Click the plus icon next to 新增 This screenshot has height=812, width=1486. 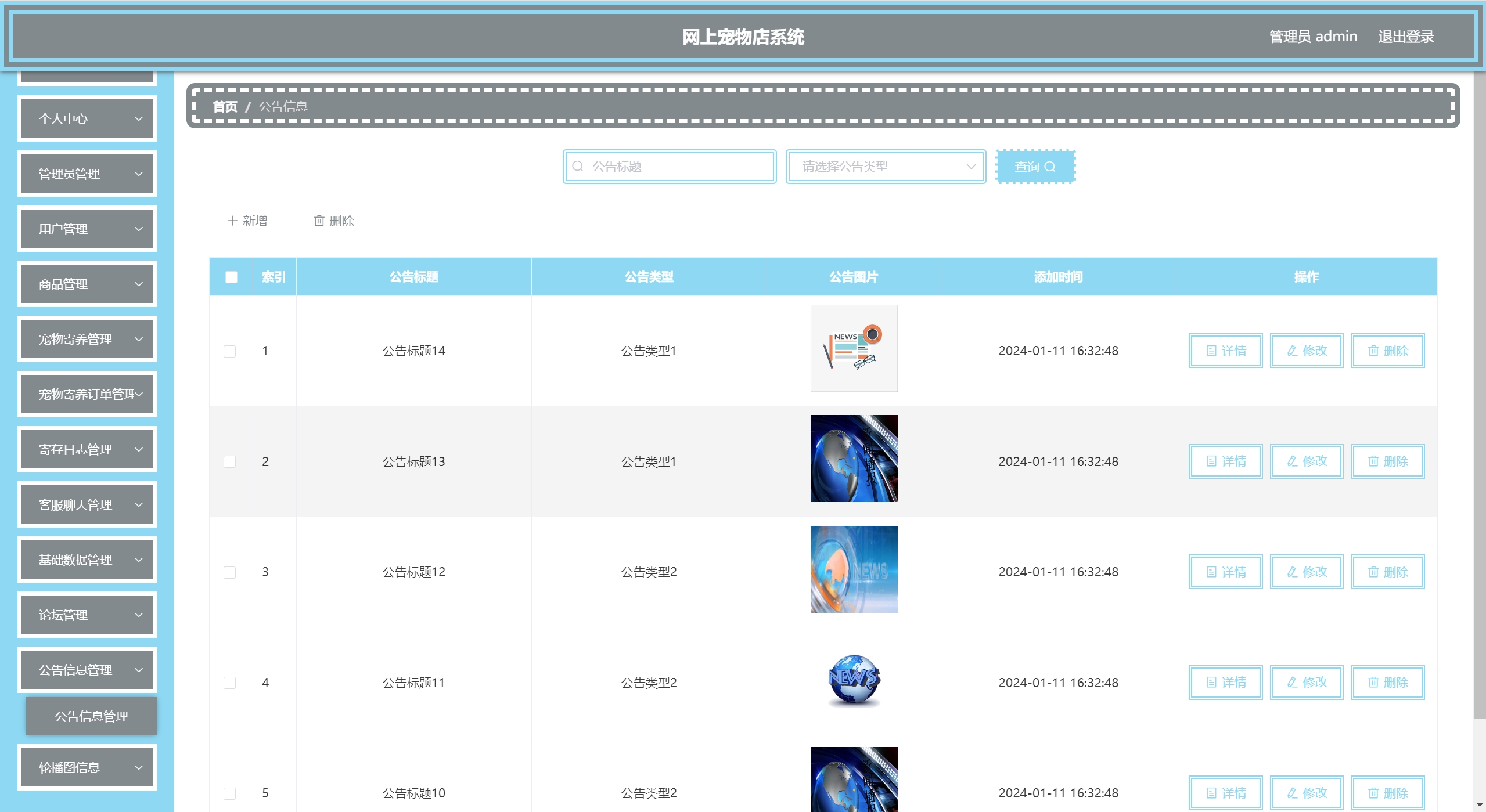[x=232, y=221]
